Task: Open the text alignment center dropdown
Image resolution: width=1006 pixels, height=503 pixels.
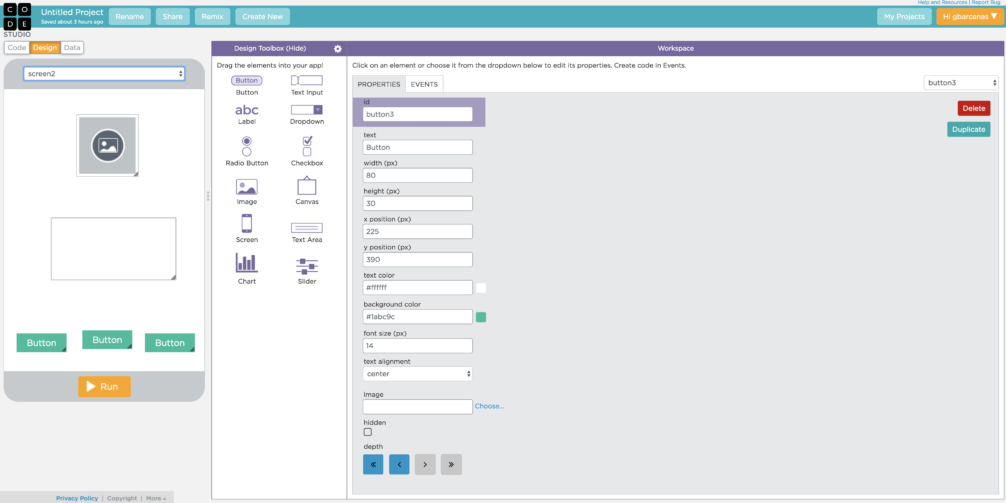Action: (418, 373)
